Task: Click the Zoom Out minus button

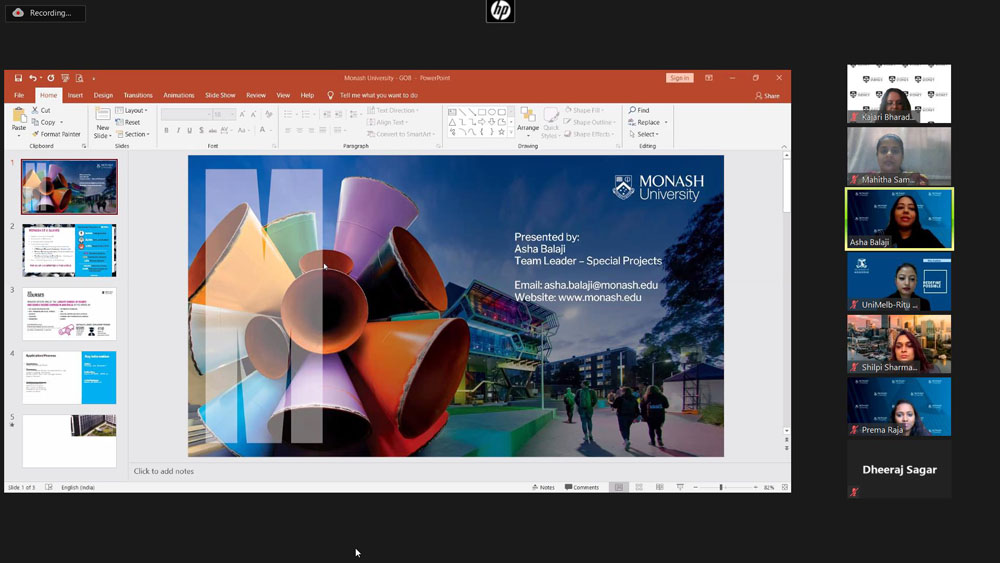Action: [695, 487]
